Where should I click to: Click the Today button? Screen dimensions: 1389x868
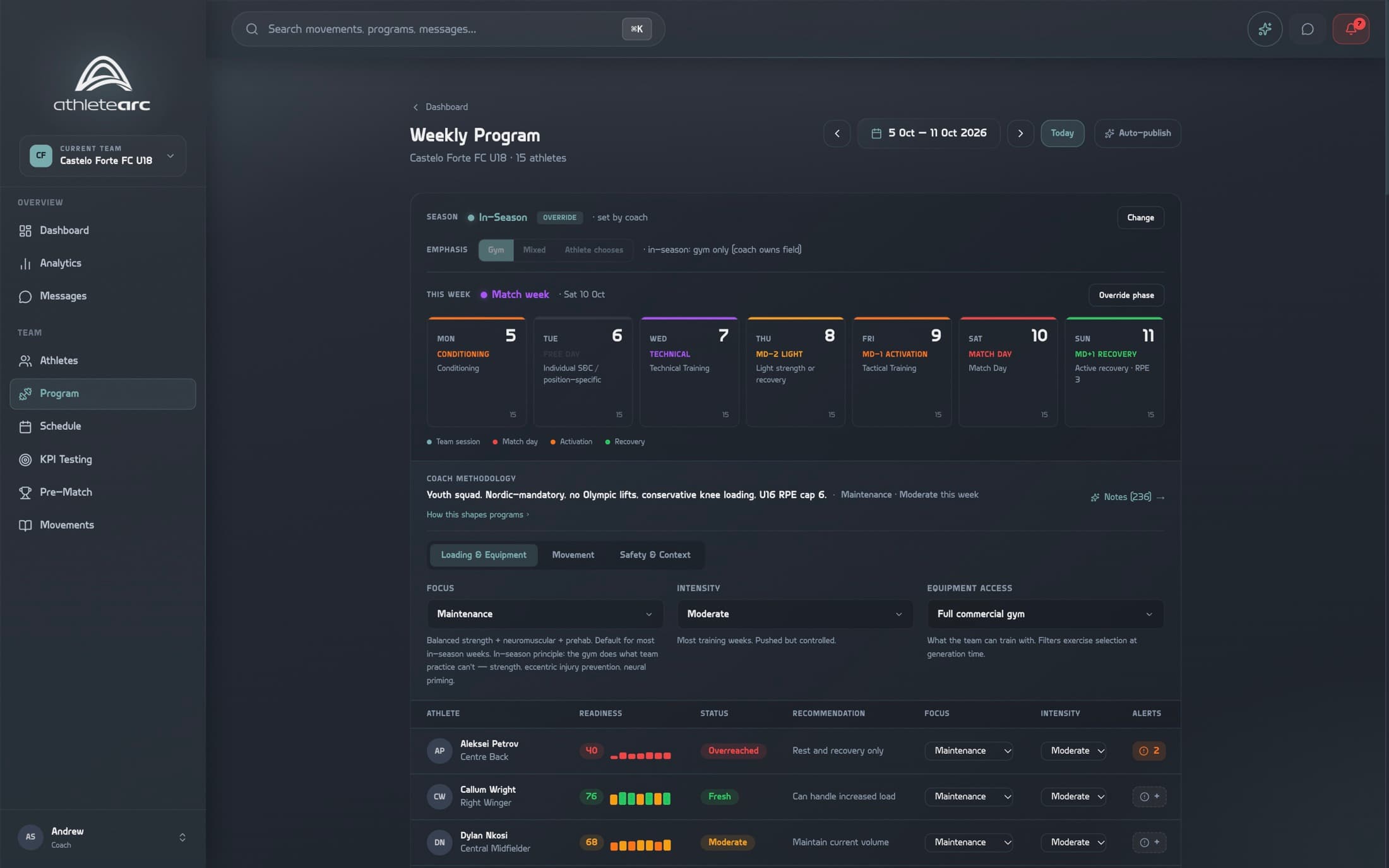pyautogui.click(x=1062, y=133)
